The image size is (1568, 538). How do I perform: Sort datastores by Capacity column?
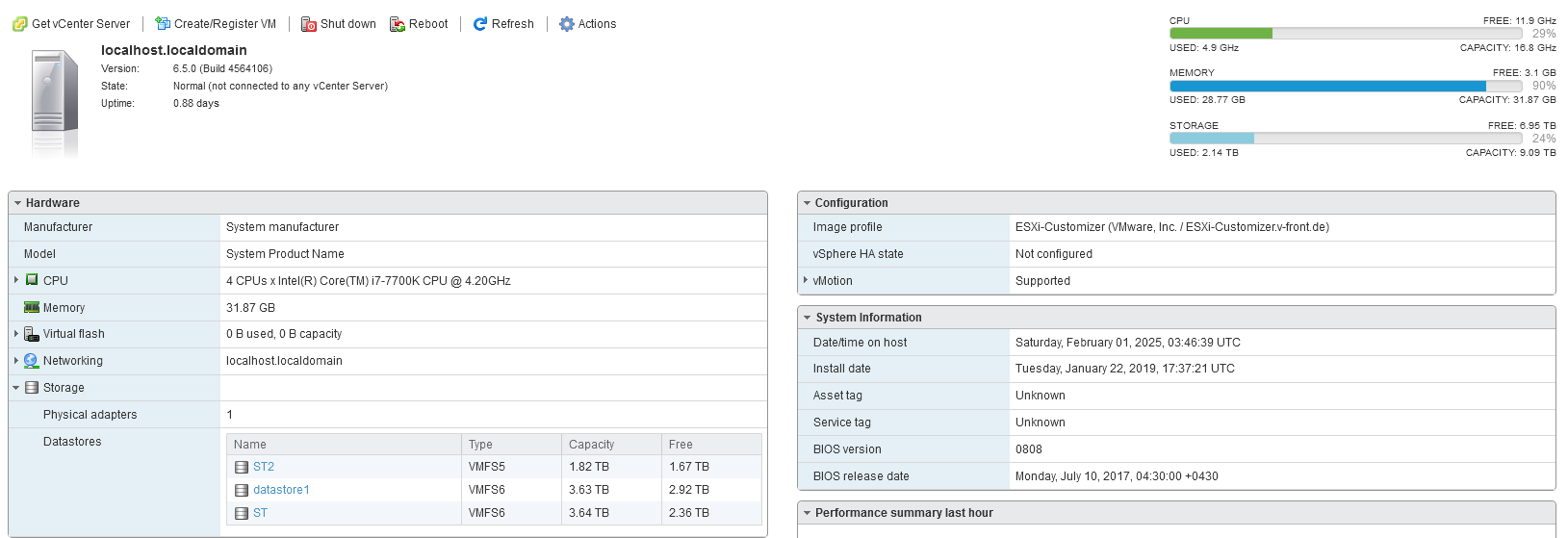pos(611,445)
